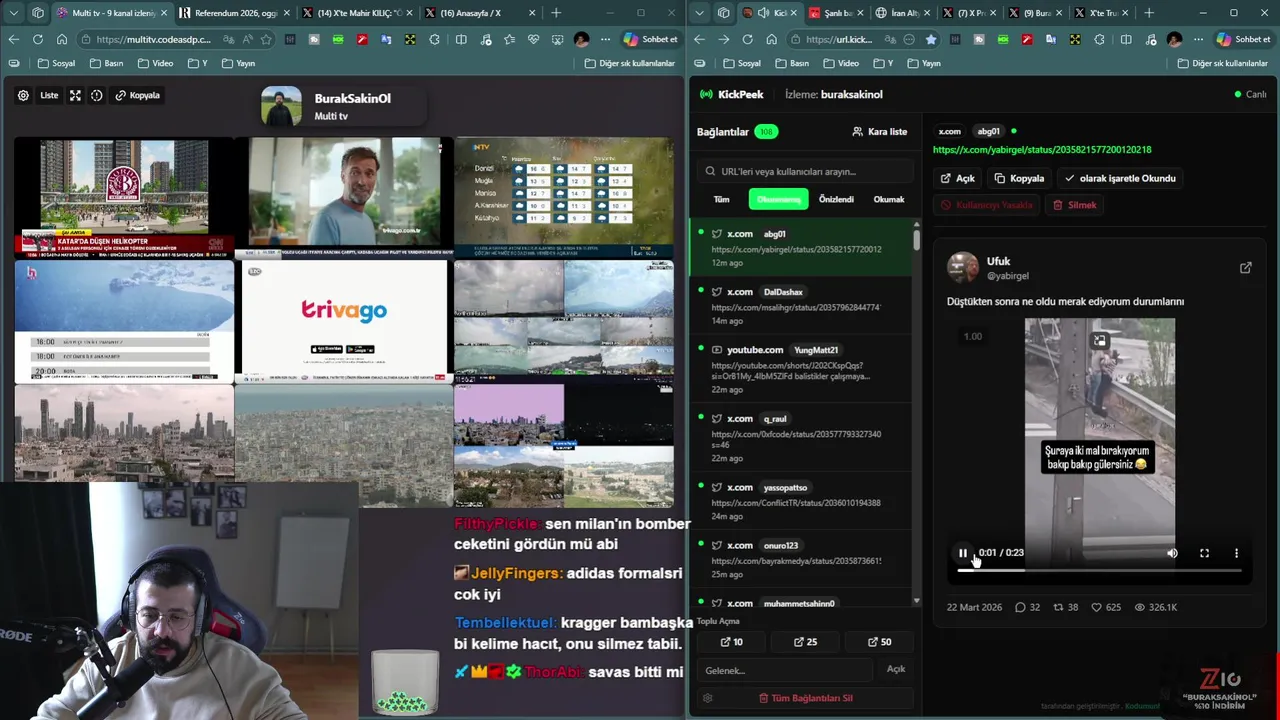Select x.com link from yassopattso
Viewport: 1280px width, 720px height.
[800, 501]
